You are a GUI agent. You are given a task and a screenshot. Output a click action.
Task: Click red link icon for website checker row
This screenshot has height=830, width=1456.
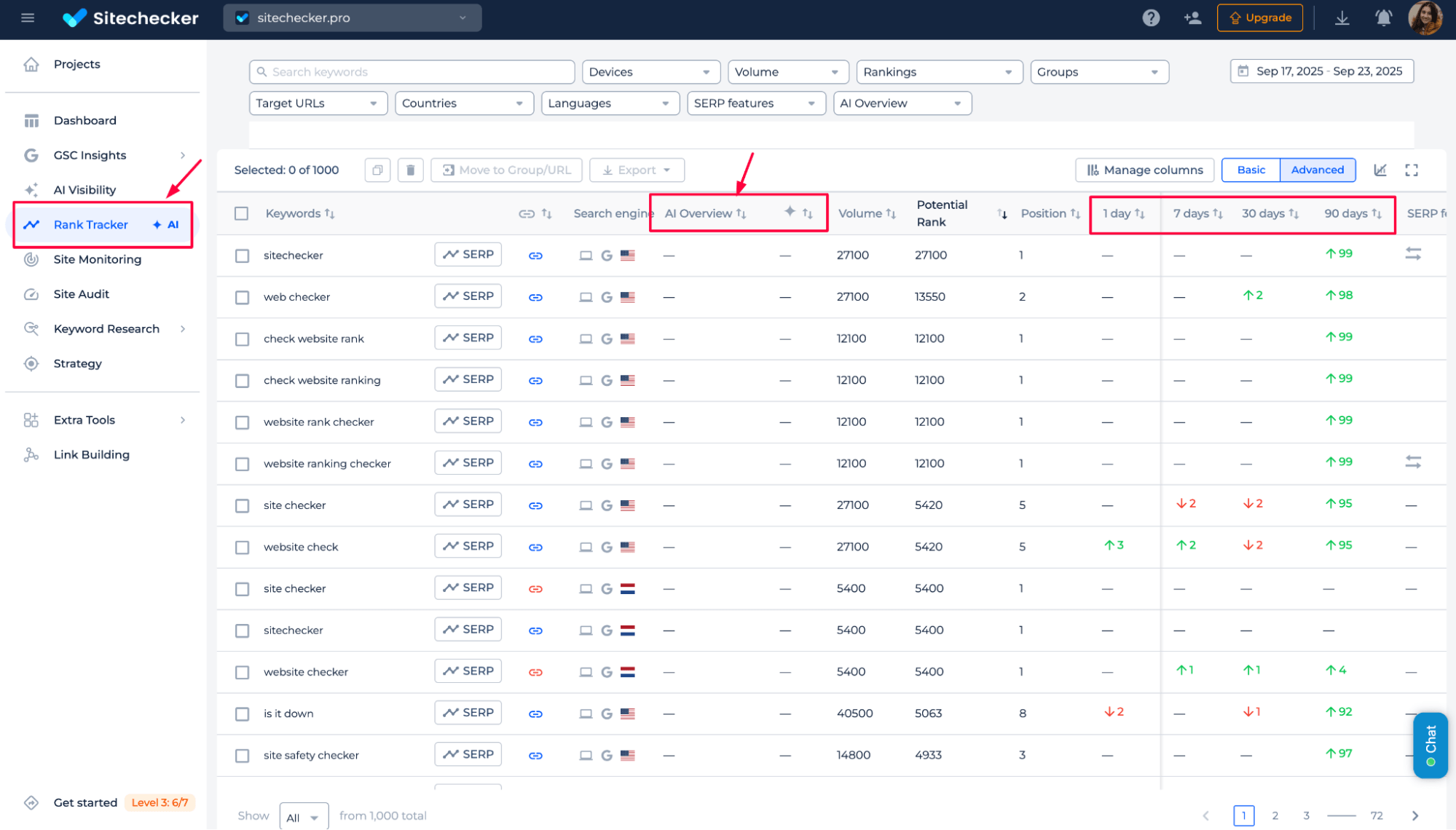coord(535,672)
